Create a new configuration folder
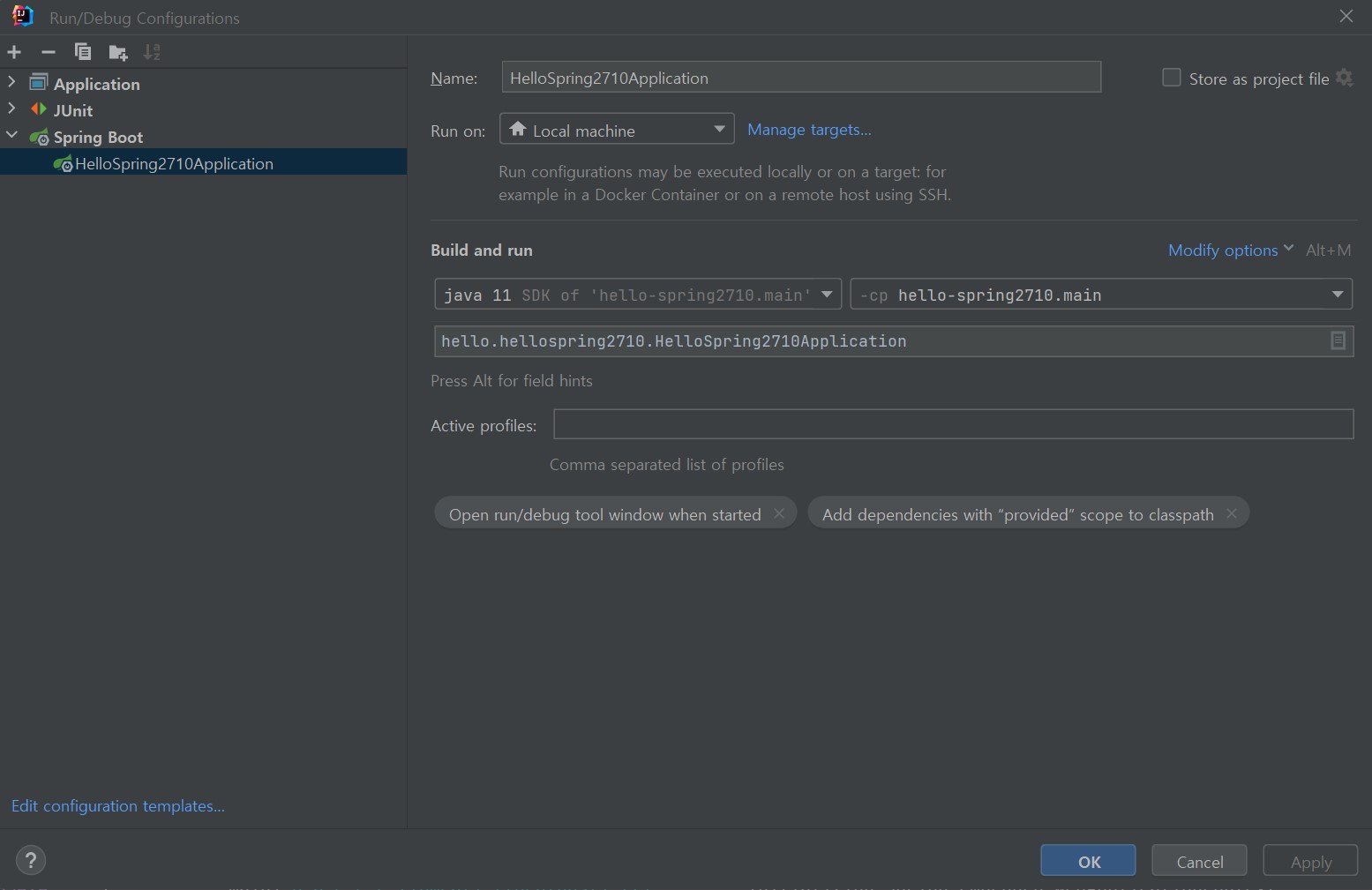The image size is (1372, 890). 117,52
